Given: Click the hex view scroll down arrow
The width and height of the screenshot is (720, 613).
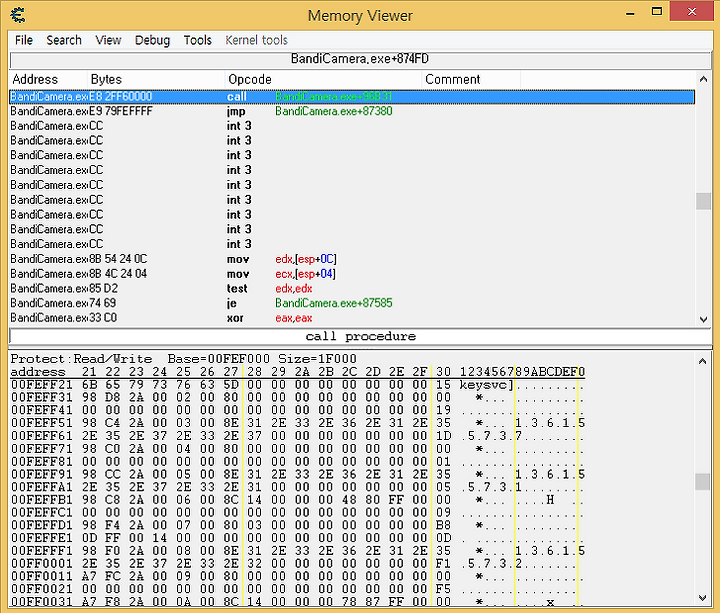Looking at the screenshot, I should [703, 597].
